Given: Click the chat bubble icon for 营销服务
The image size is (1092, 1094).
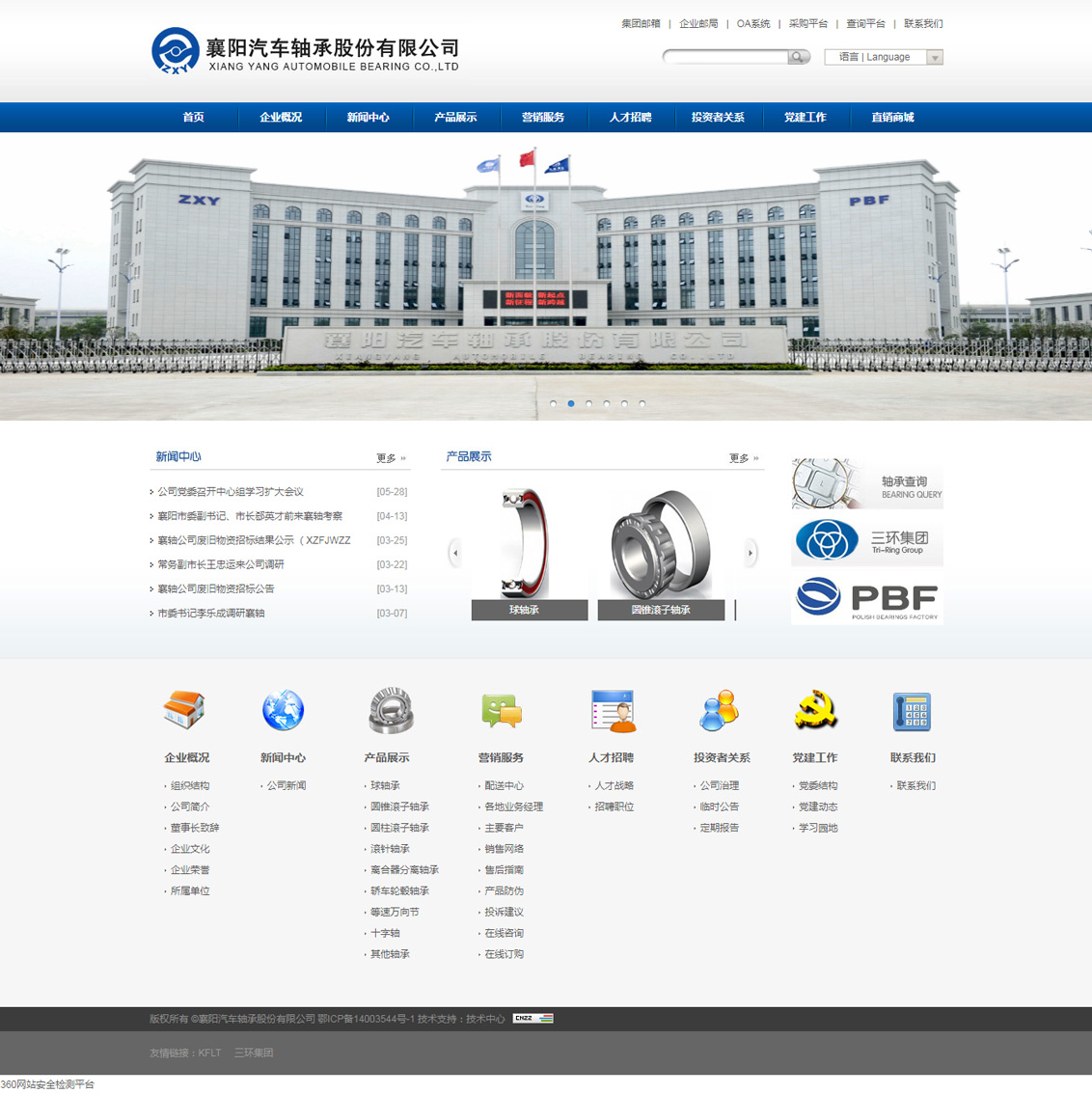Looking at the screenshot, I should click(x=501, y=711).
